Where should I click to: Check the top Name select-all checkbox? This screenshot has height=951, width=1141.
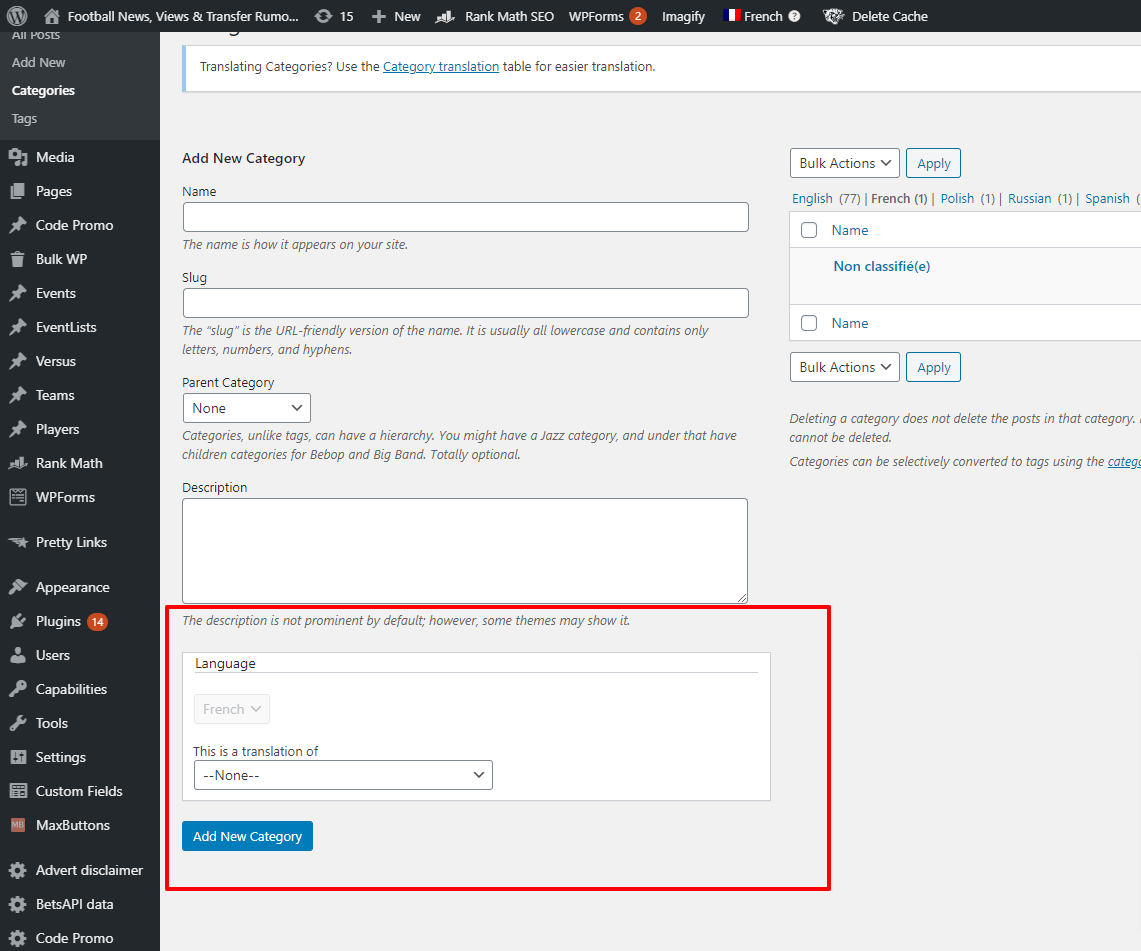[x=809, y=230]
